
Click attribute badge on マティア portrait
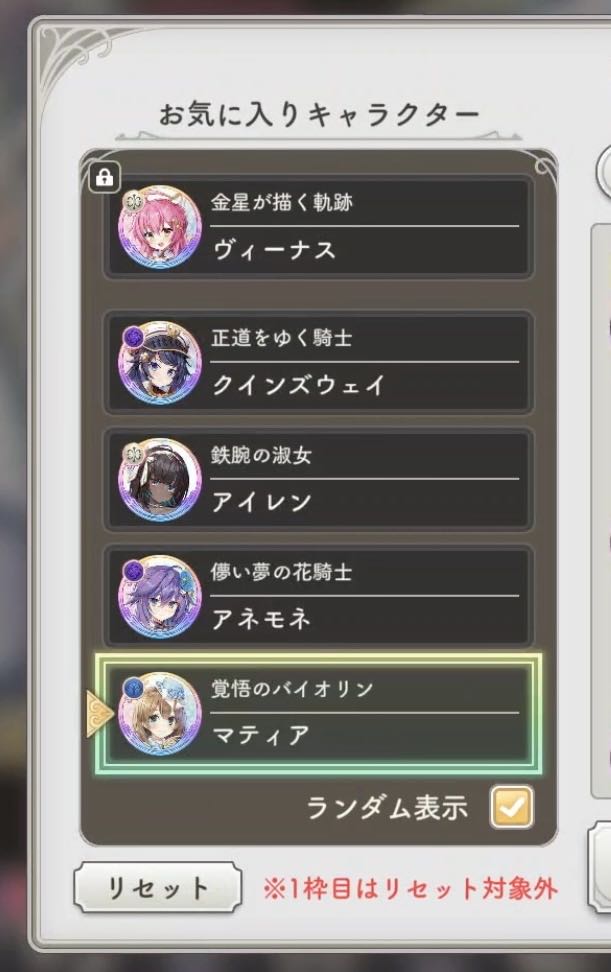pos(132,688)
